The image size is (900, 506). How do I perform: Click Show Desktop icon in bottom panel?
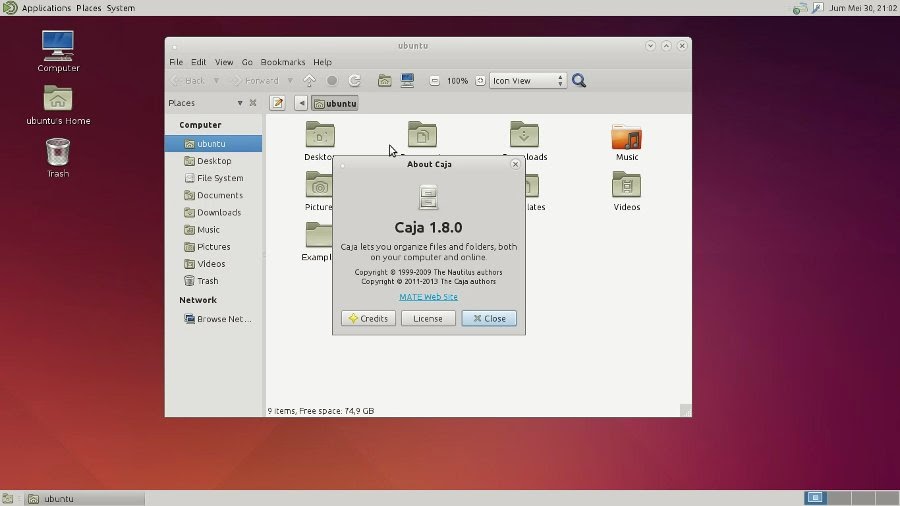click(7, 499)
